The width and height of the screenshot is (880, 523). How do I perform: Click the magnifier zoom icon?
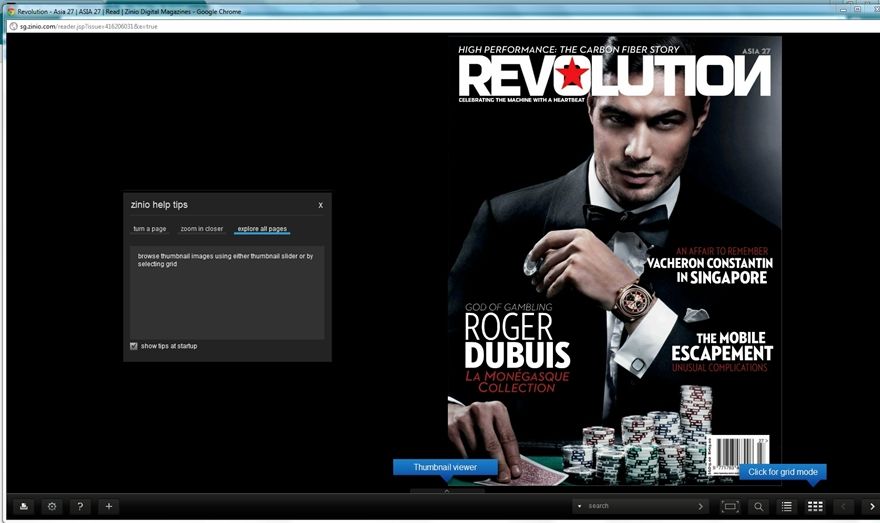click(x=758, y=506)
